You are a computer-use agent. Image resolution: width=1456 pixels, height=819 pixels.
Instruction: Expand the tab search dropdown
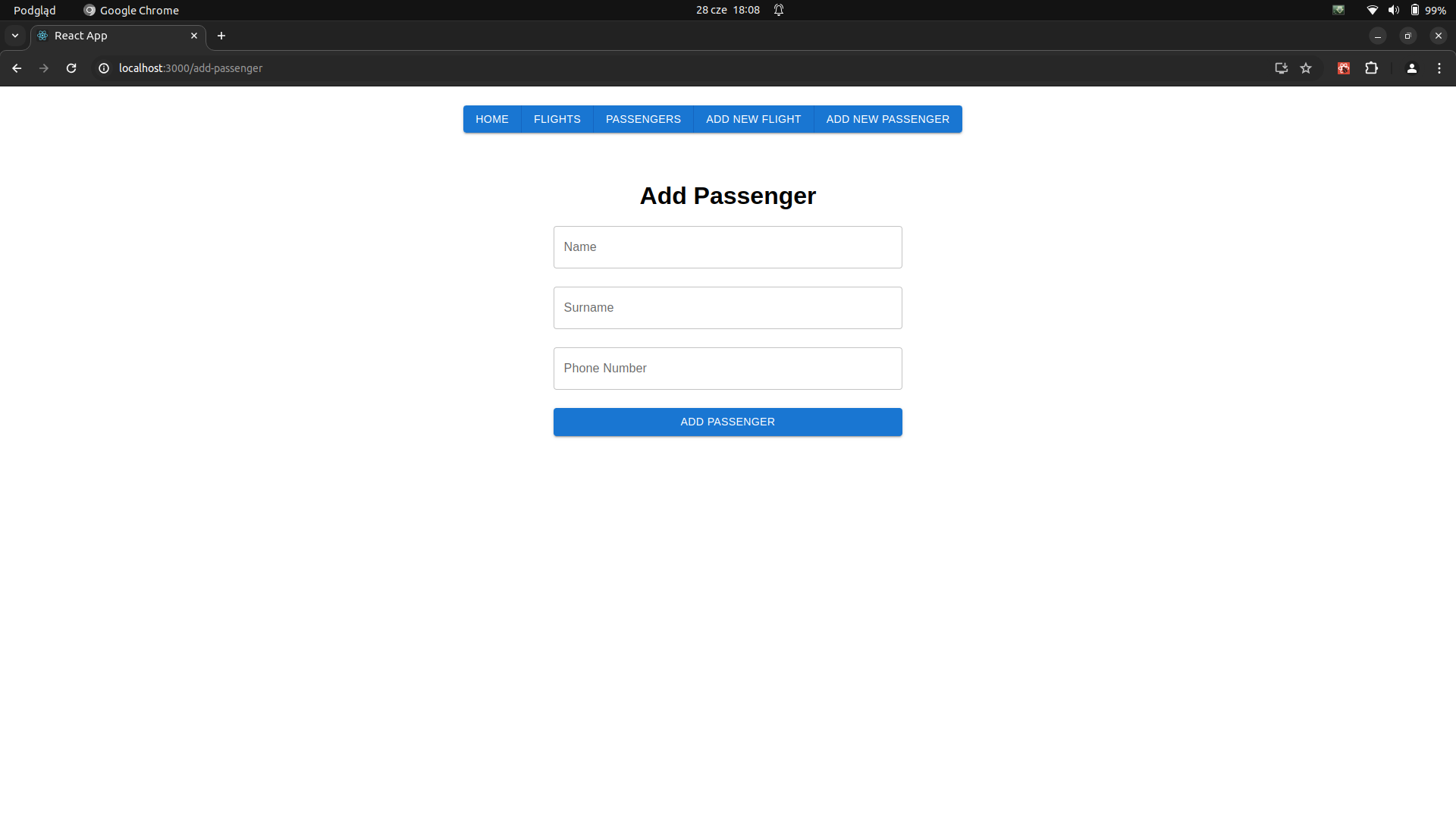(x=15, y=36)
